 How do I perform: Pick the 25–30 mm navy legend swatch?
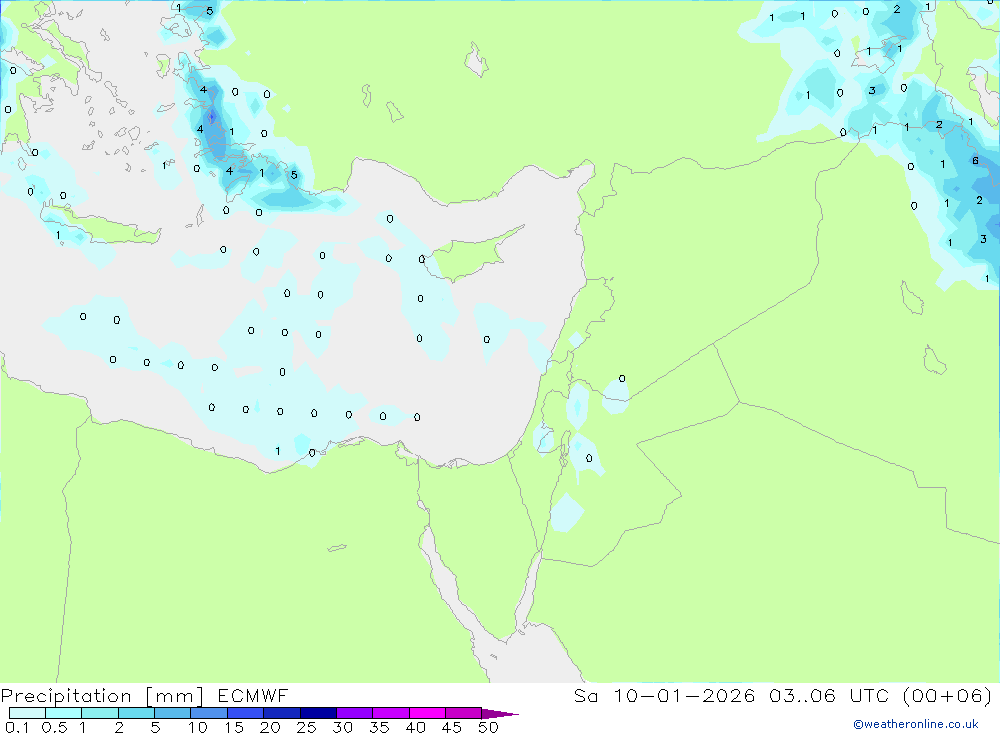[x=318, y=713]
